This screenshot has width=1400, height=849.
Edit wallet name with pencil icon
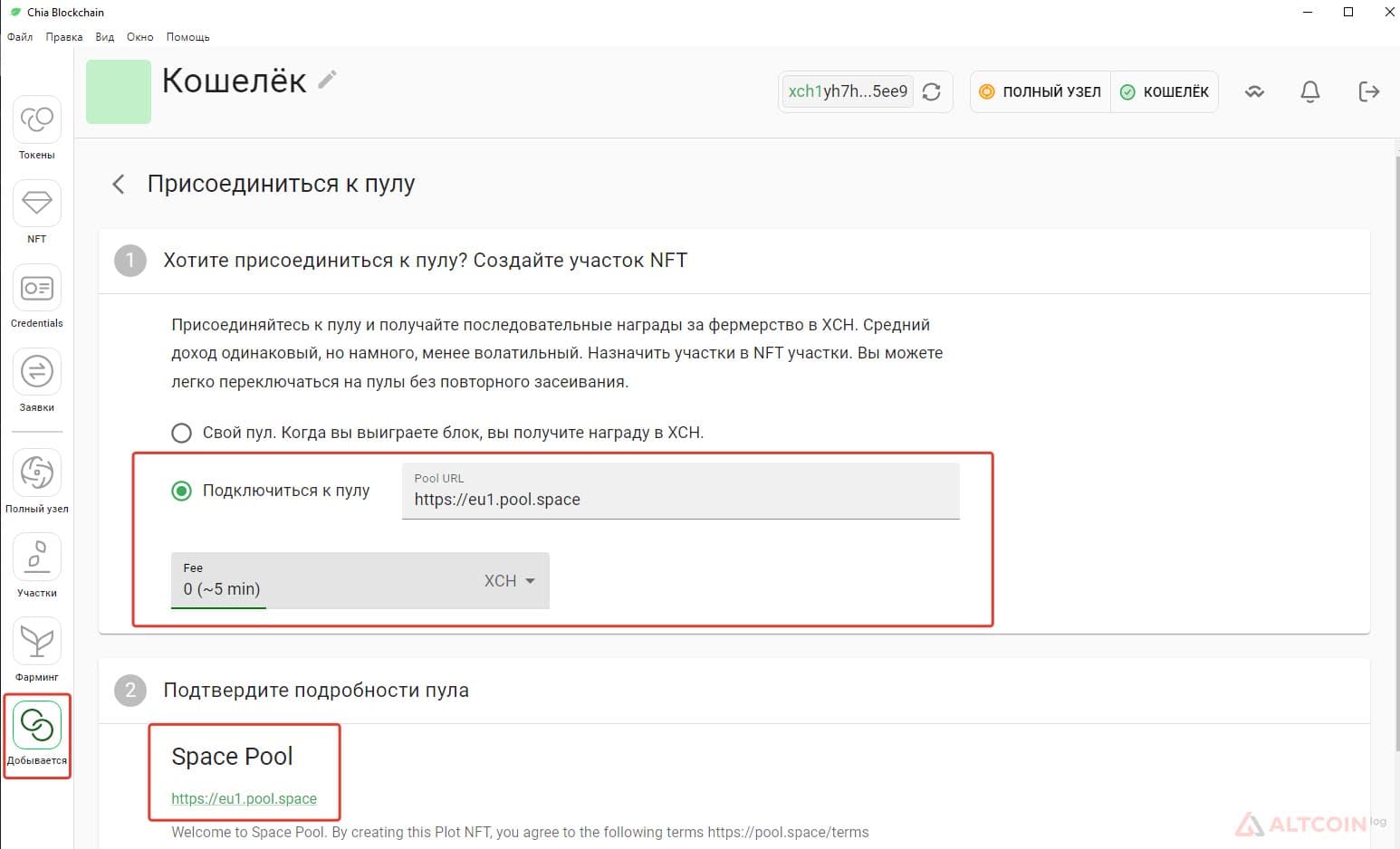click(328, 80)
